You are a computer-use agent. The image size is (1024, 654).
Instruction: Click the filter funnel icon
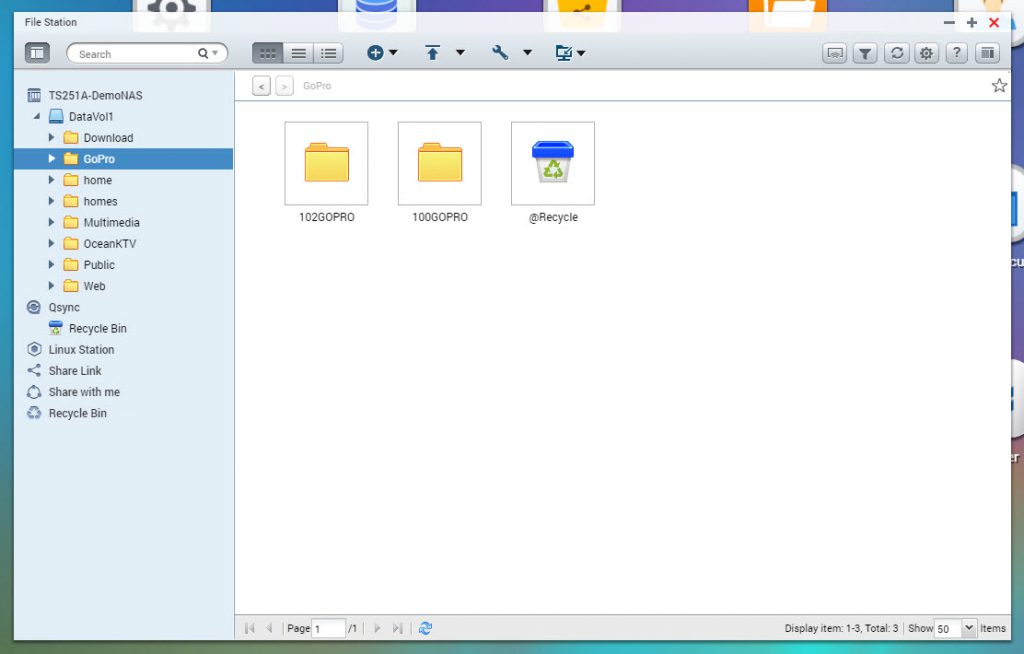click(x=866, y=54)
